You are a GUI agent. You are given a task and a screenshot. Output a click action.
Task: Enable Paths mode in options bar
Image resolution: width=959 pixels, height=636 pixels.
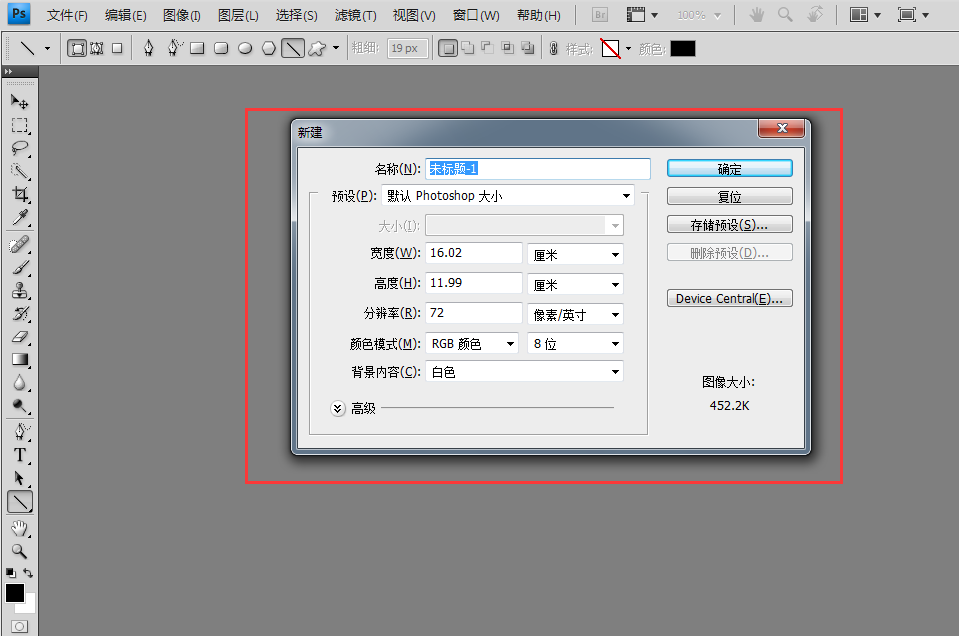[97, 48]
